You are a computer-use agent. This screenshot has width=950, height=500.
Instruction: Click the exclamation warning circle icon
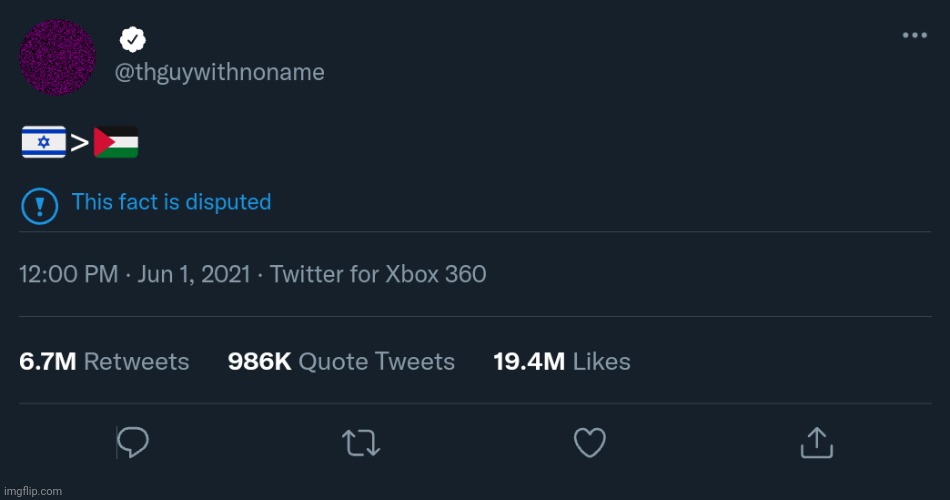click(x=39, y=206)
